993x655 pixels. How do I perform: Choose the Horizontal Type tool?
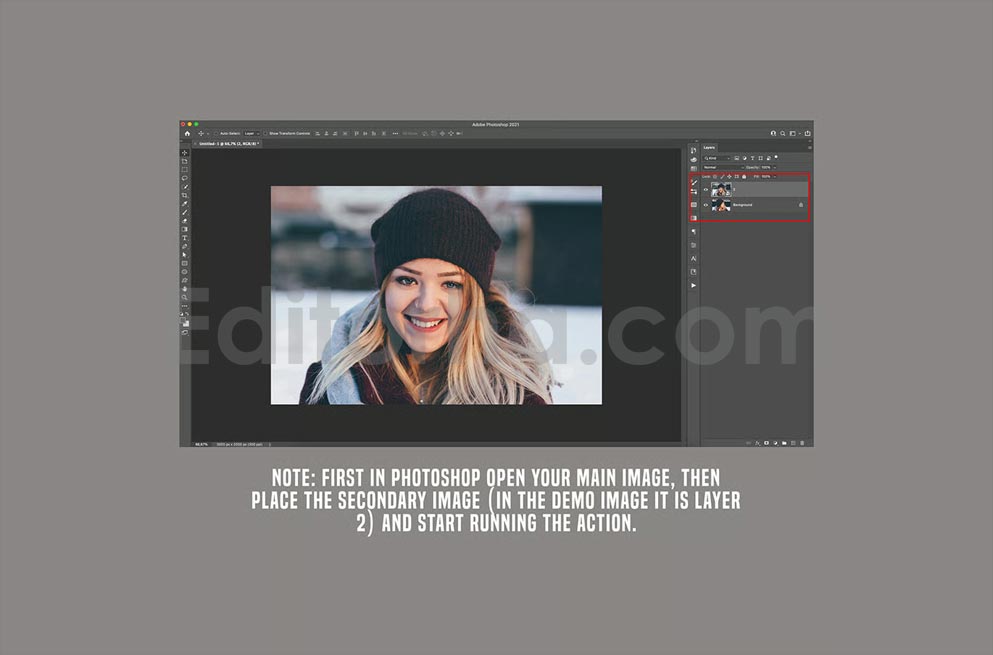pyautogui.click(x=185, y=238)
